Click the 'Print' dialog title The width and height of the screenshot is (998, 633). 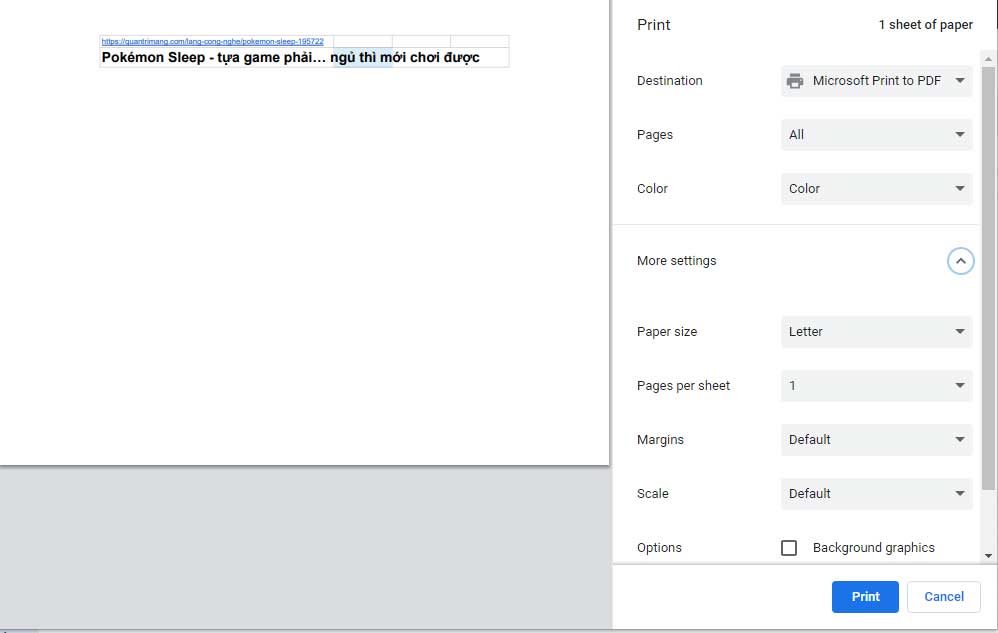point(654,25)
